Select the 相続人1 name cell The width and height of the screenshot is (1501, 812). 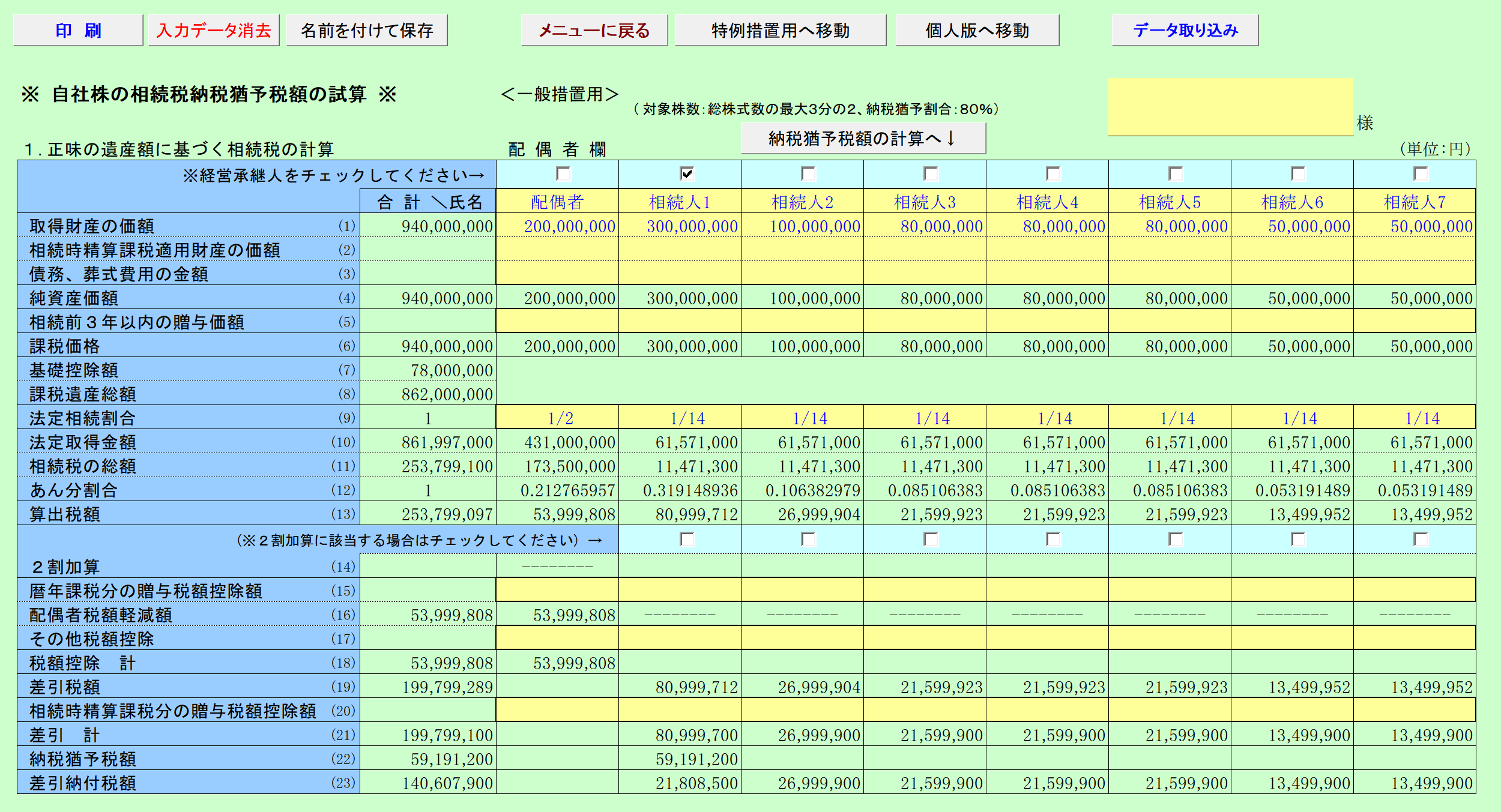[680, 202]
